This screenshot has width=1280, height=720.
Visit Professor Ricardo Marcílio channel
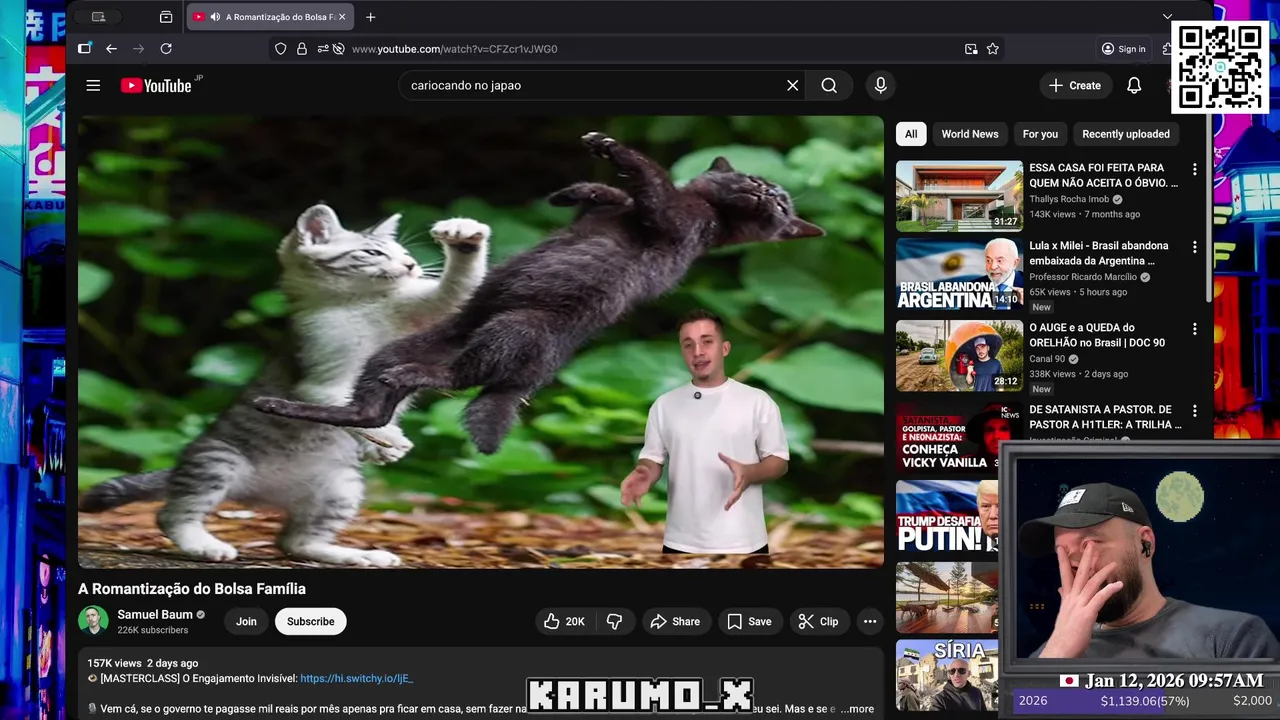1084,277
